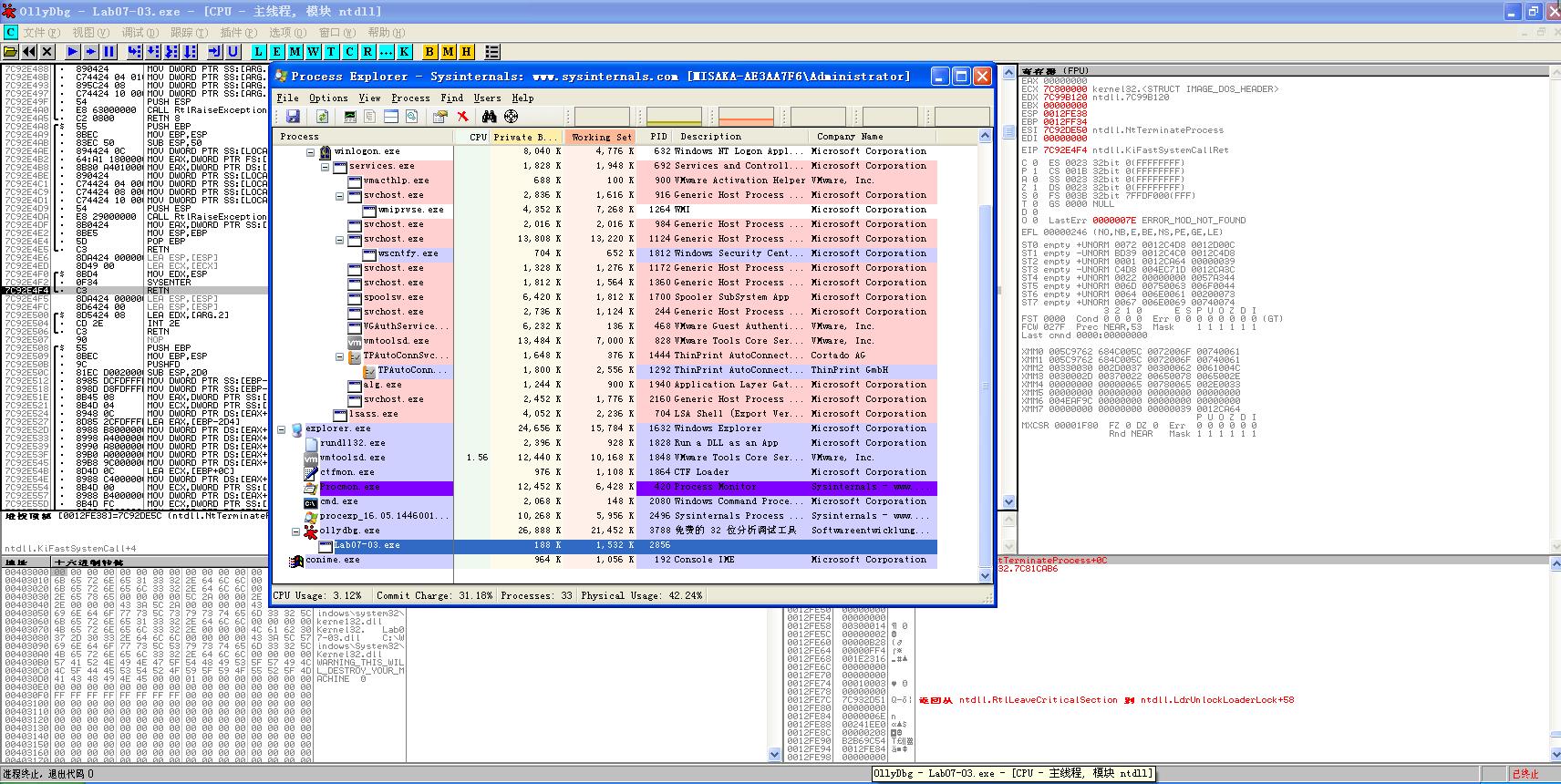Viewport: 1561px width, 784px height.
Task: Click the CPU usage mini graph in toolbar
Action: pos(602,116)
